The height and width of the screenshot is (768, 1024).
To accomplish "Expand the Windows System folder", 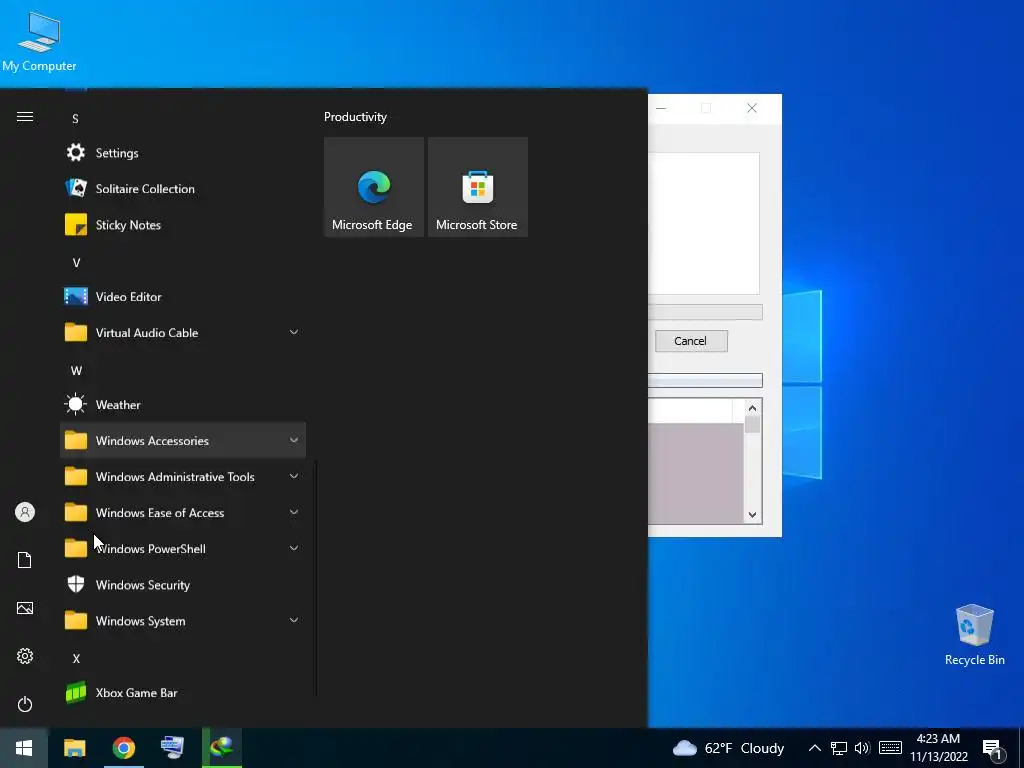I will pyautogui.click(x=183, y=621).
